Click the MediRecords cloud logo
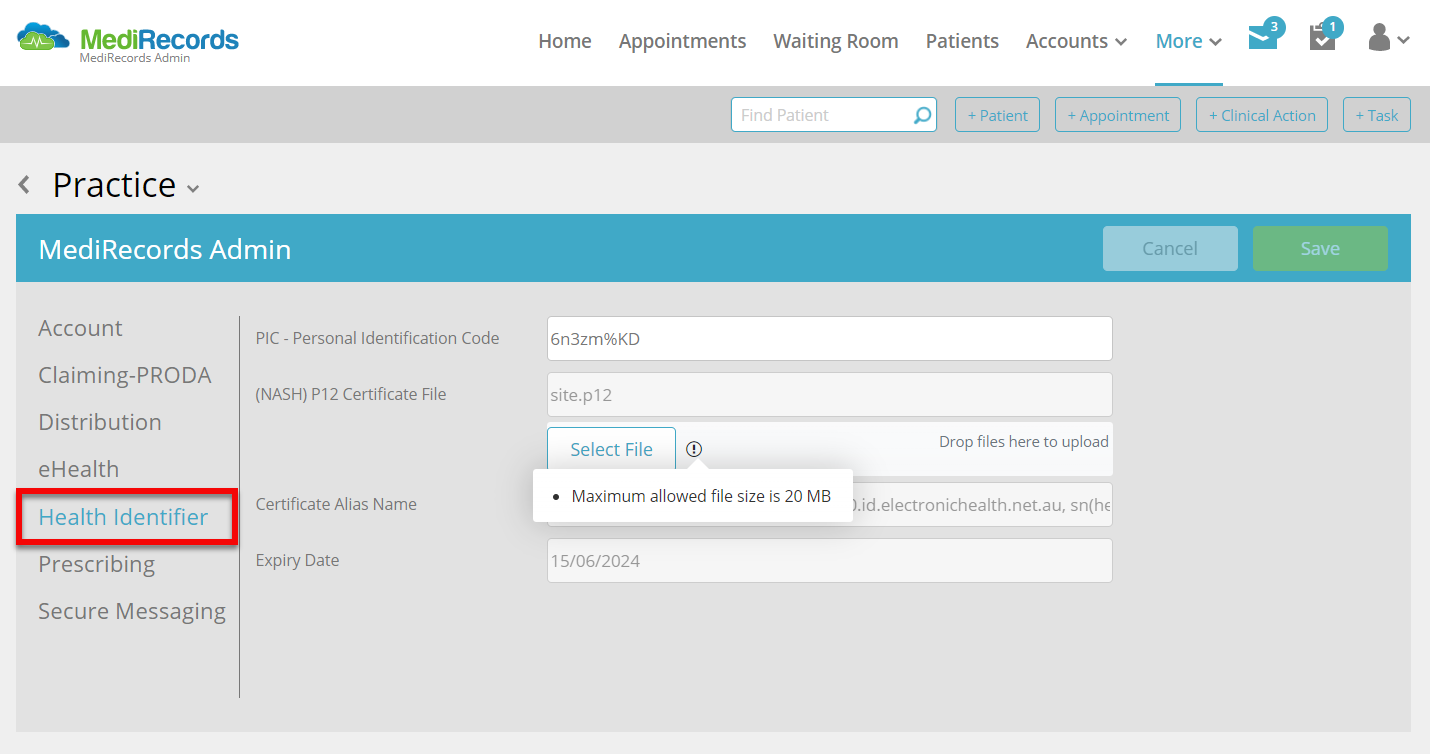The image size is (1430, 754). point(128,42)
